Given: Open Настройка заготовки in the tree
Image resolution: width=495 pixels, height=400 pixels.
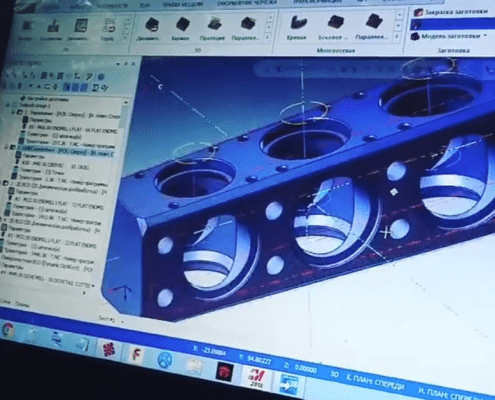Looking at the screenshot, I should point(44,99).
